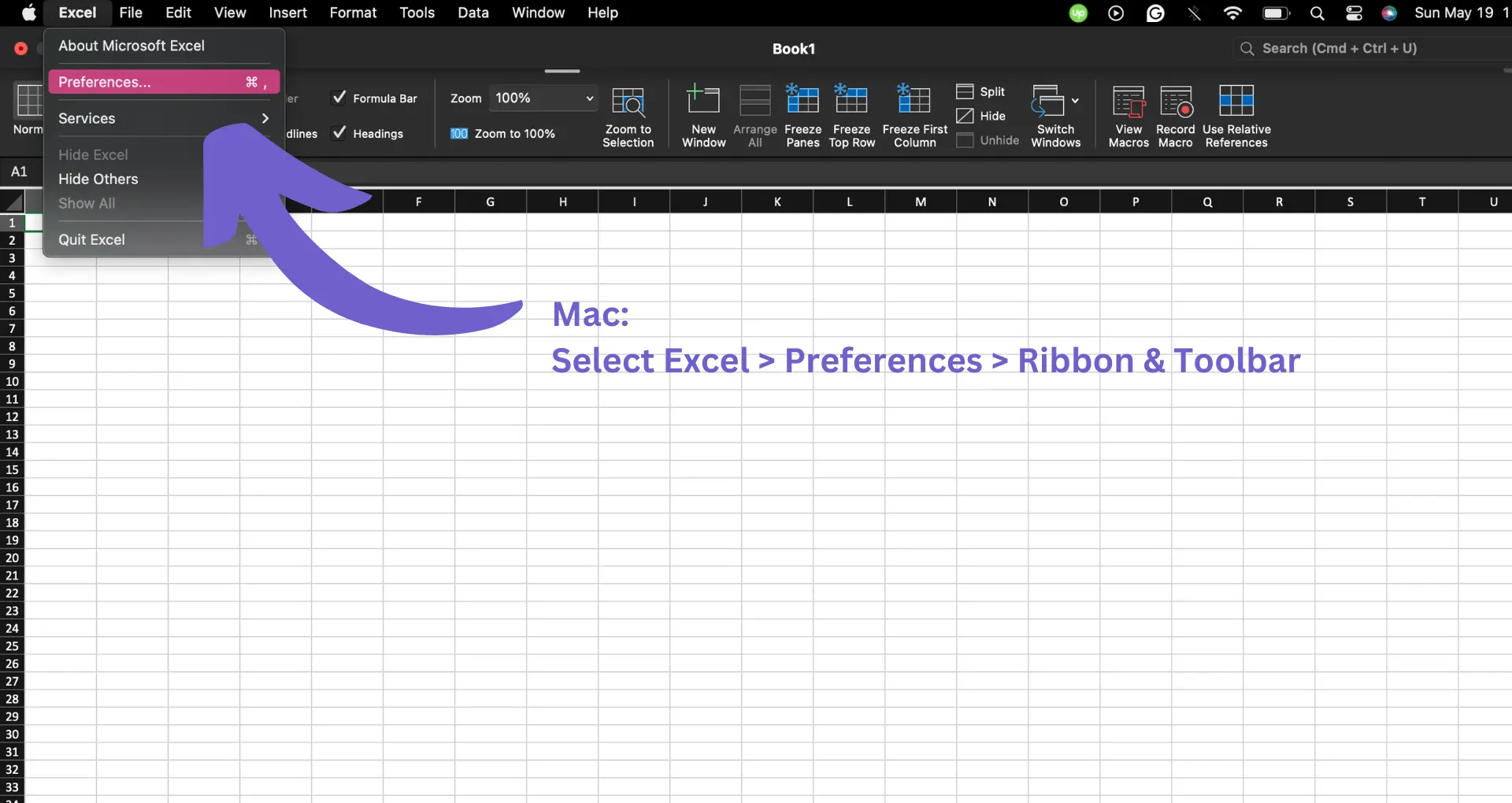Screen dimensions: 1512x803
Task: Click the Select All corner triangle
Action: [13, 202]
